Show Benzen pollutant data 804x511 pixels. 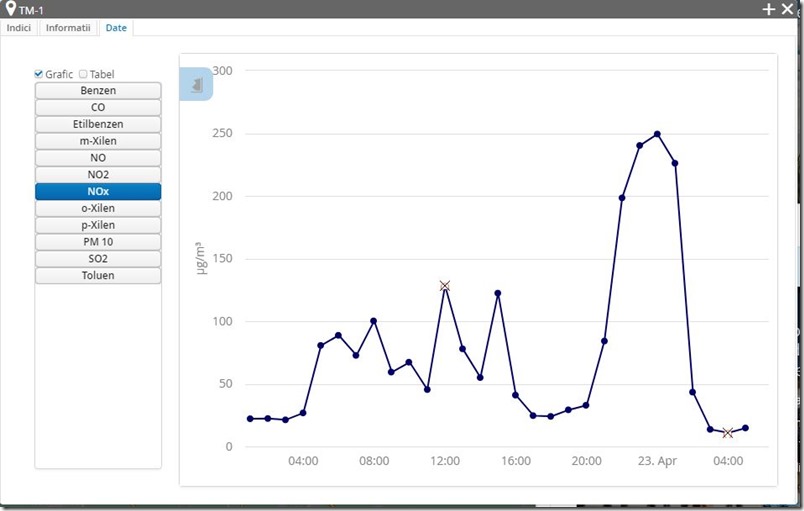[98, 91]
